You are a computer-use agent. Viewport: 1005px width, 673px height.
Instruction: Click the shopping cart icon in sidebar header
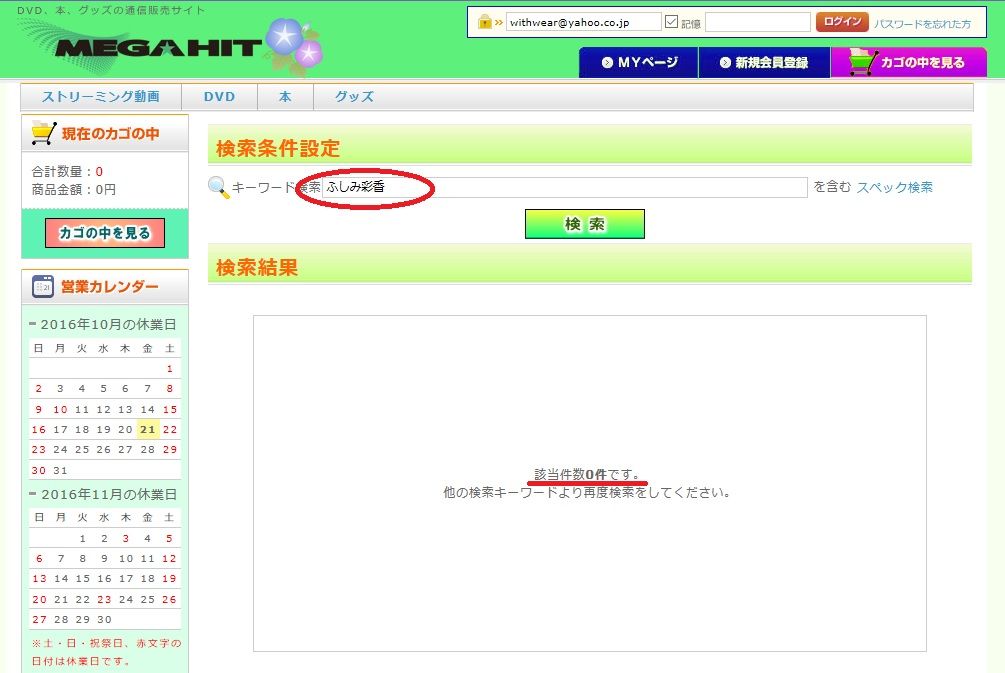[x=44, y=133]
